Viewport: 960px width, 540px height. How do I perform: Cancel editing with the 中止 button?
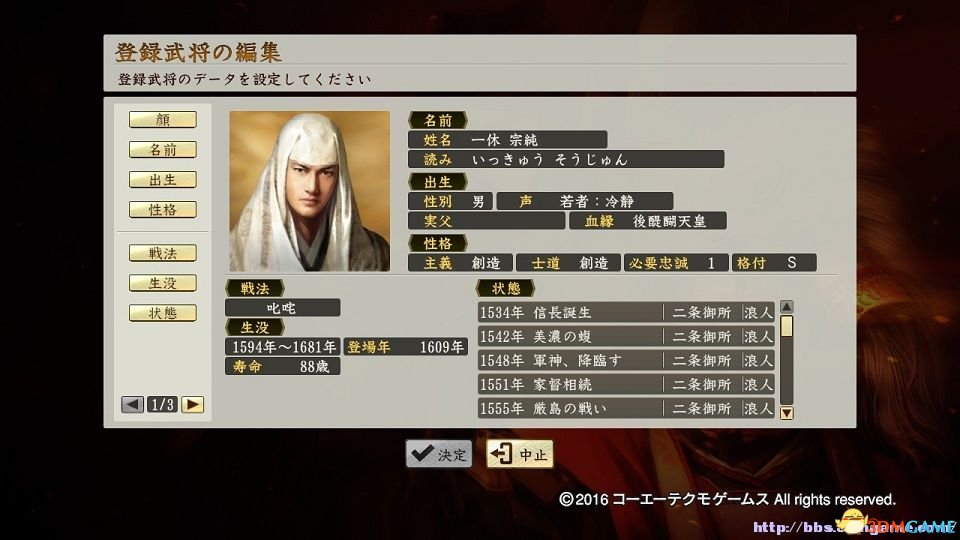pyautogui.click(x=520, y=454)
